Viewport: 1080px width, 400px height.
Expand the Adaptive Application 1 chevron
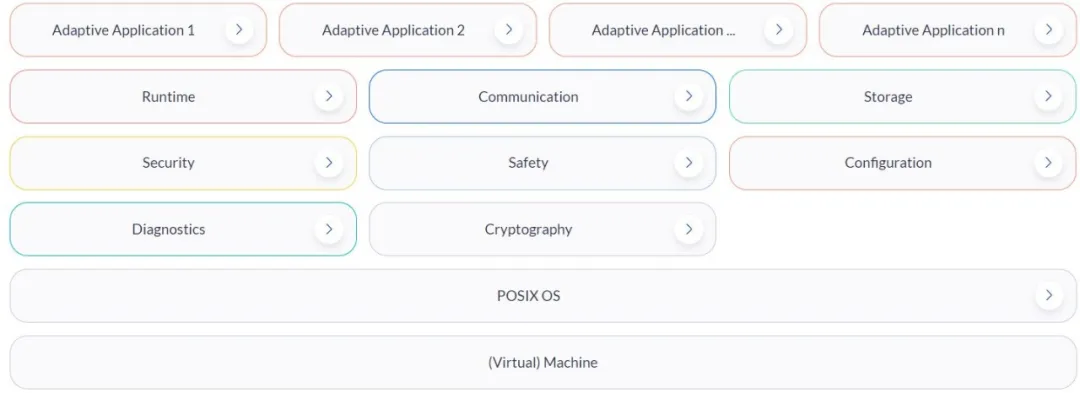click(239, 30)
